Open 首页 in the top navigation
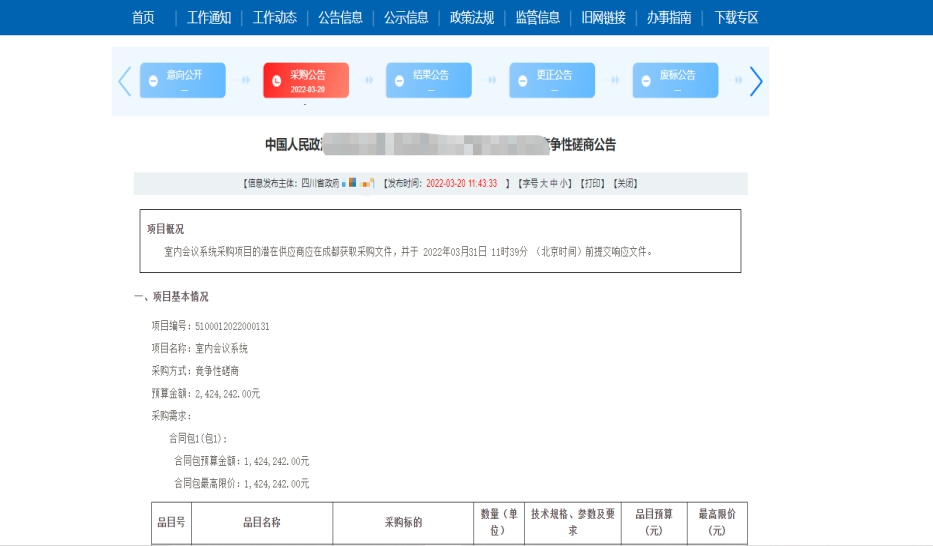The image size is (933, 546). 143,17
